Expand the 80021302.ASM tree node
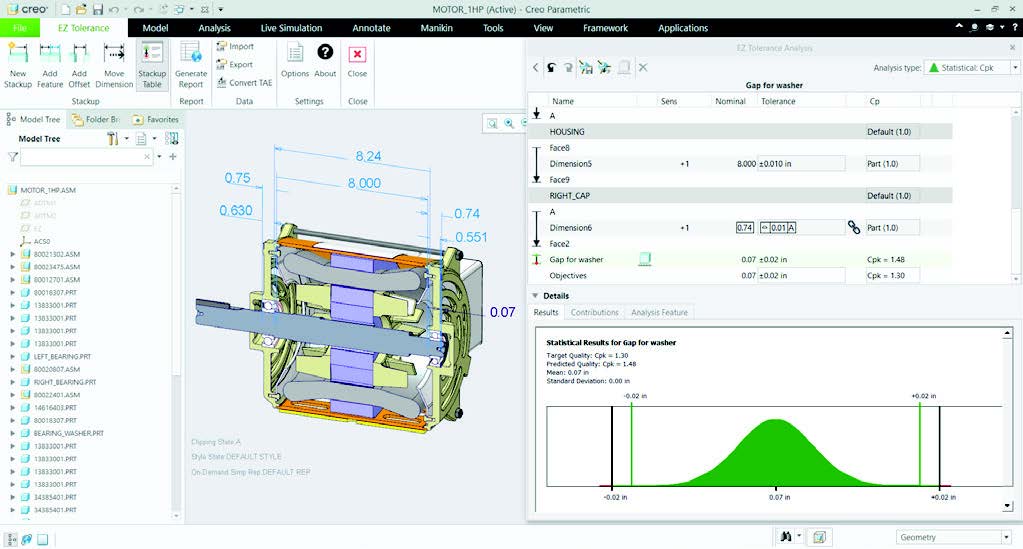Viewport: 1023px width, 549px height. pyautogui.click(x=12, y=254)
